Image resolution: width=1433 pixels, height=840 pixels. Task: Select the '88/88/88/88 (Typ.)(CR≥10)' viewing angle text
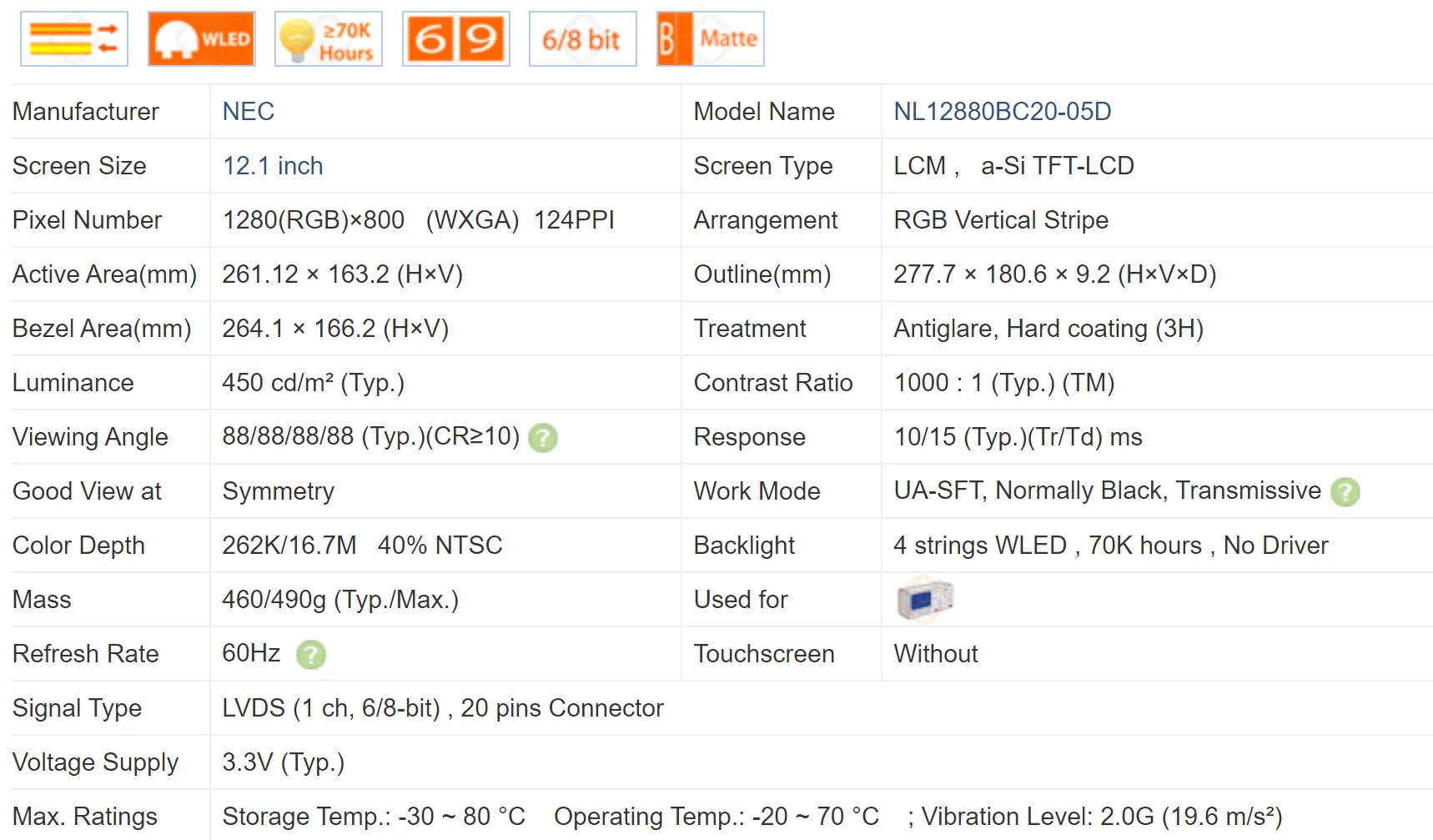click(371, 436)
